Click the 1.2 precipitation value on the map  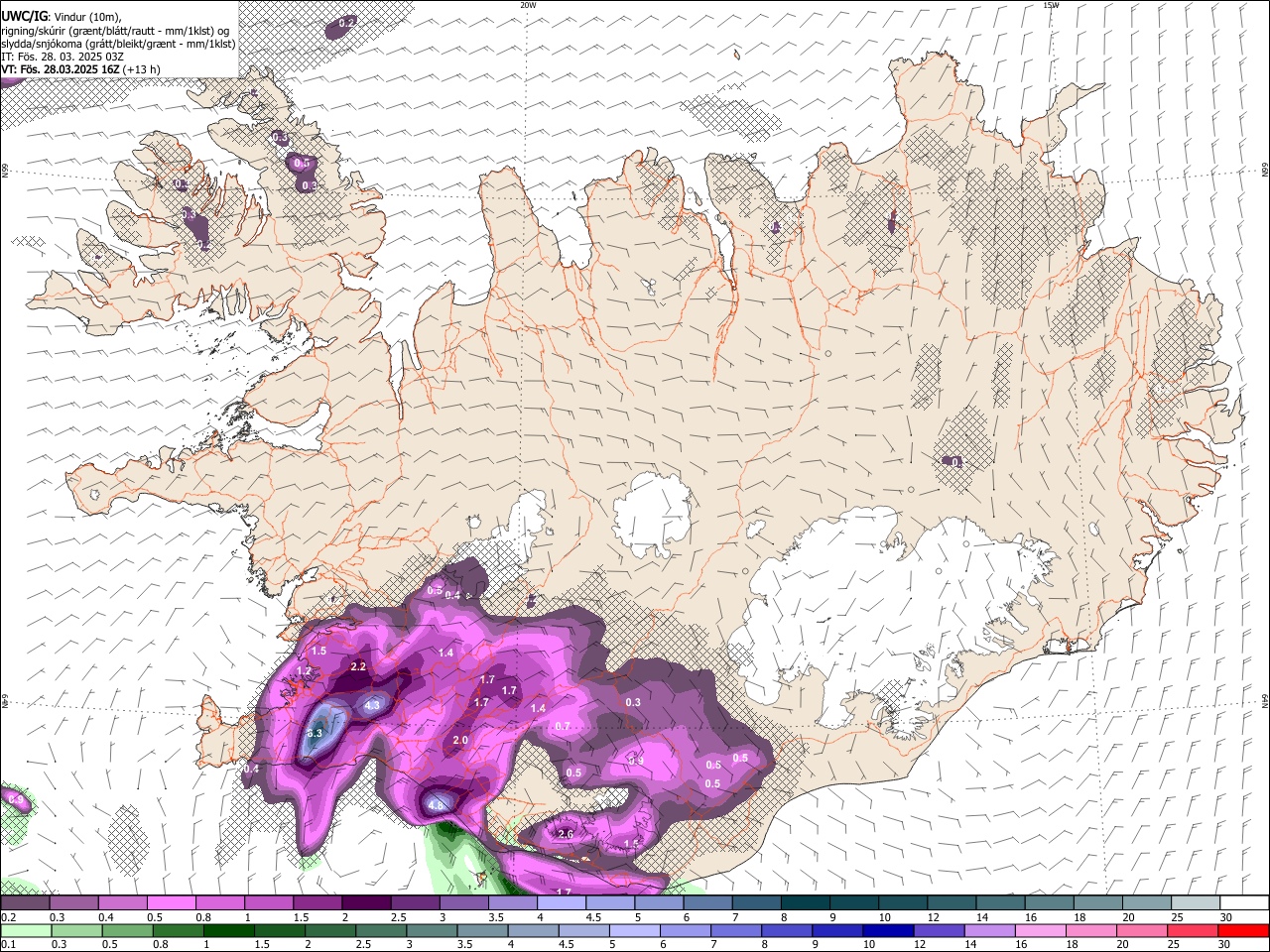(304, 671)
